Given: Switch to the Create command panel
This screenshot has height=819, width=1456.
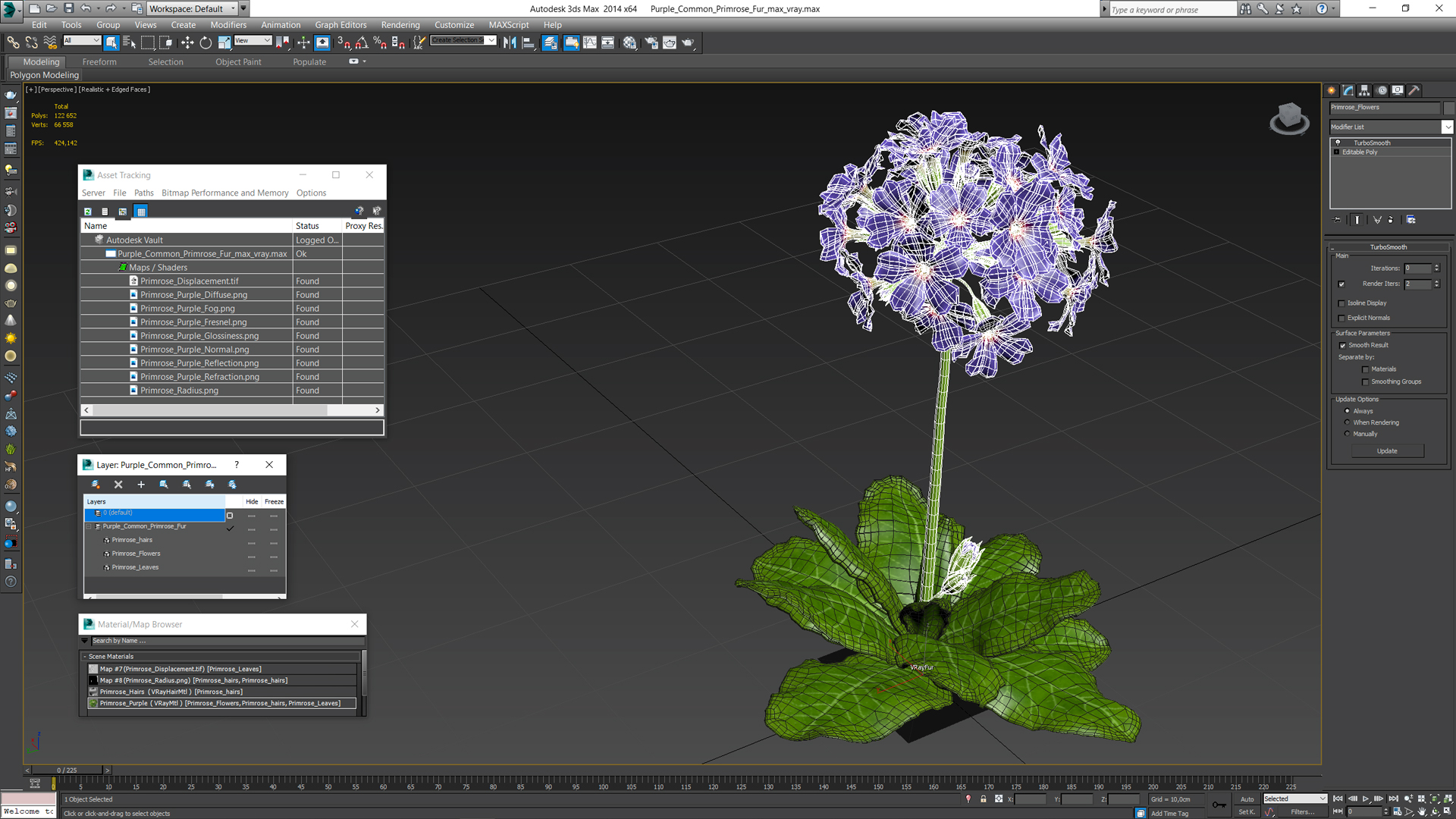Looking at the screenshot, I should click(x=1332, y=90).
